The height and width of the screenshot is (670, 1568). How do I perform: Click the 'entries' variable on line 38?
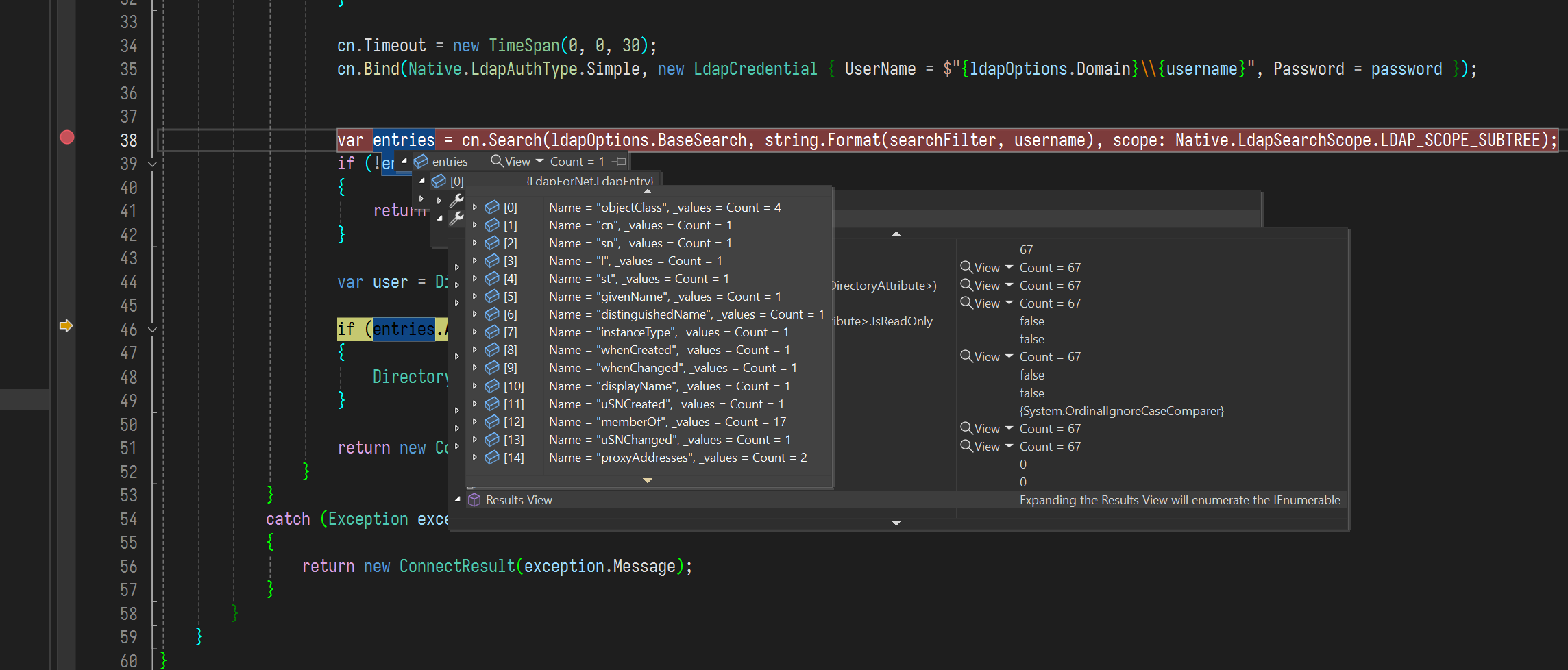404,140
